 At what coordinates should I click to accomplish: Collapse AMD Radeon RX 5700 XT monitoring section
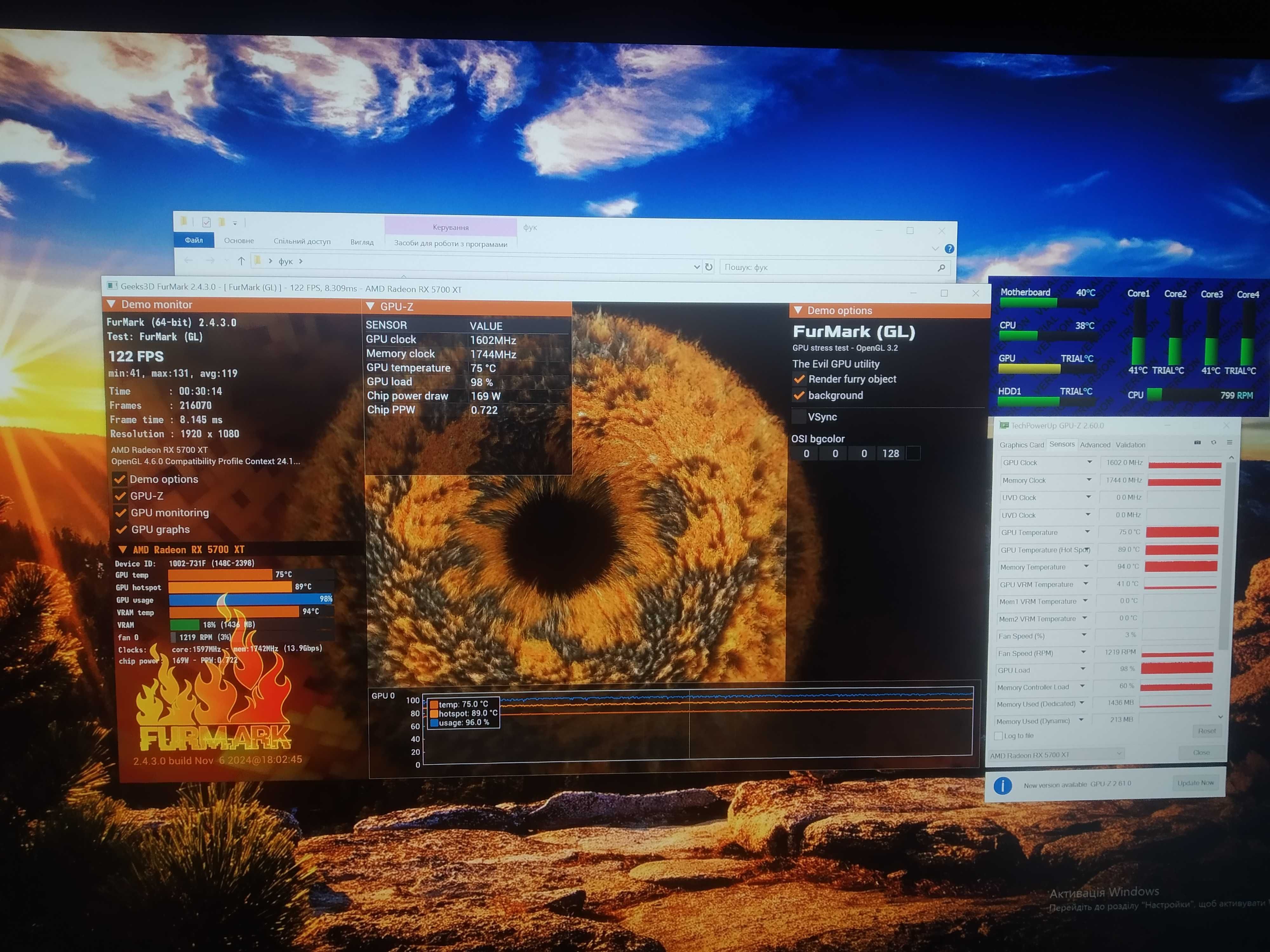tap(122, 549)
